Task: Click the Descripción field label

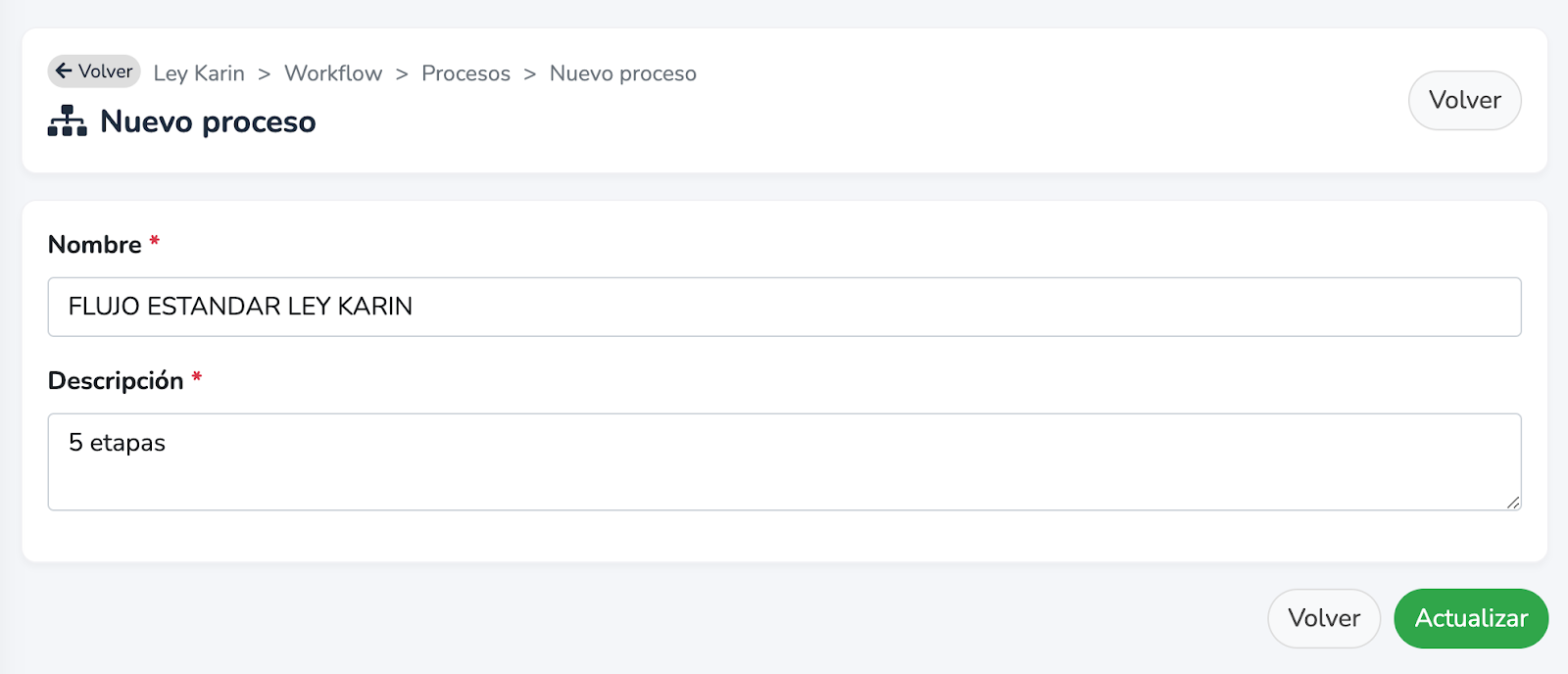Action: 116,380
